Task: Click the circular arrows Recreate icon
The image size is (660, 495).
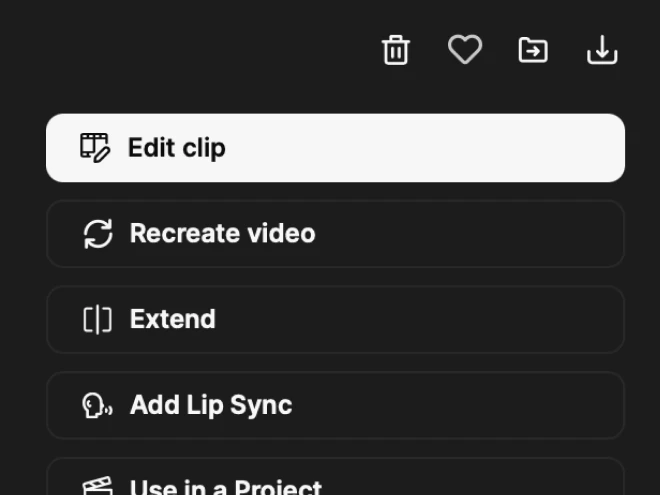Action: tap(97, 234)
